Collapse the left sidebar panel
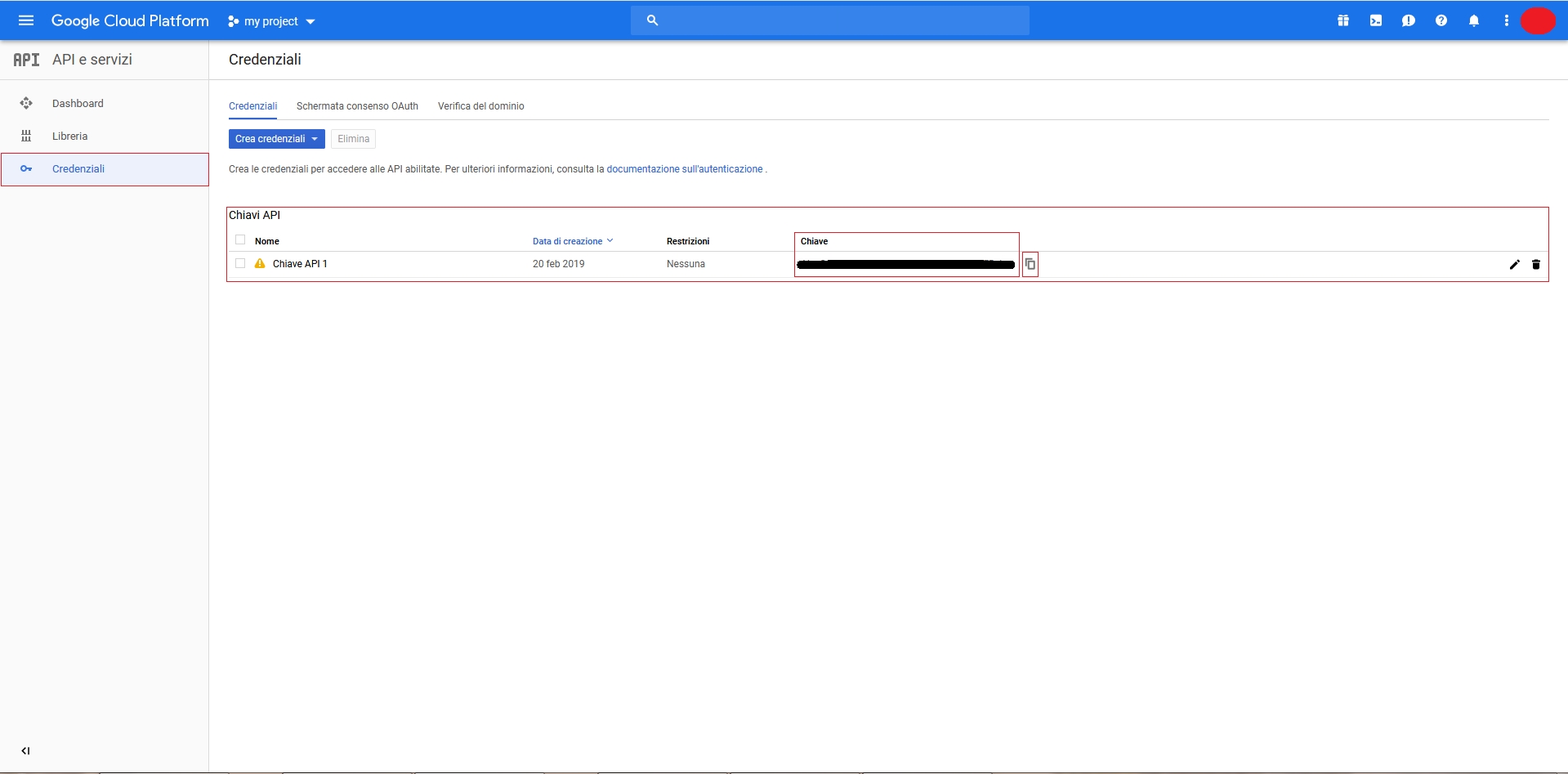The width and height of the screenshot is (1568, 774). [x=25, y=750]
